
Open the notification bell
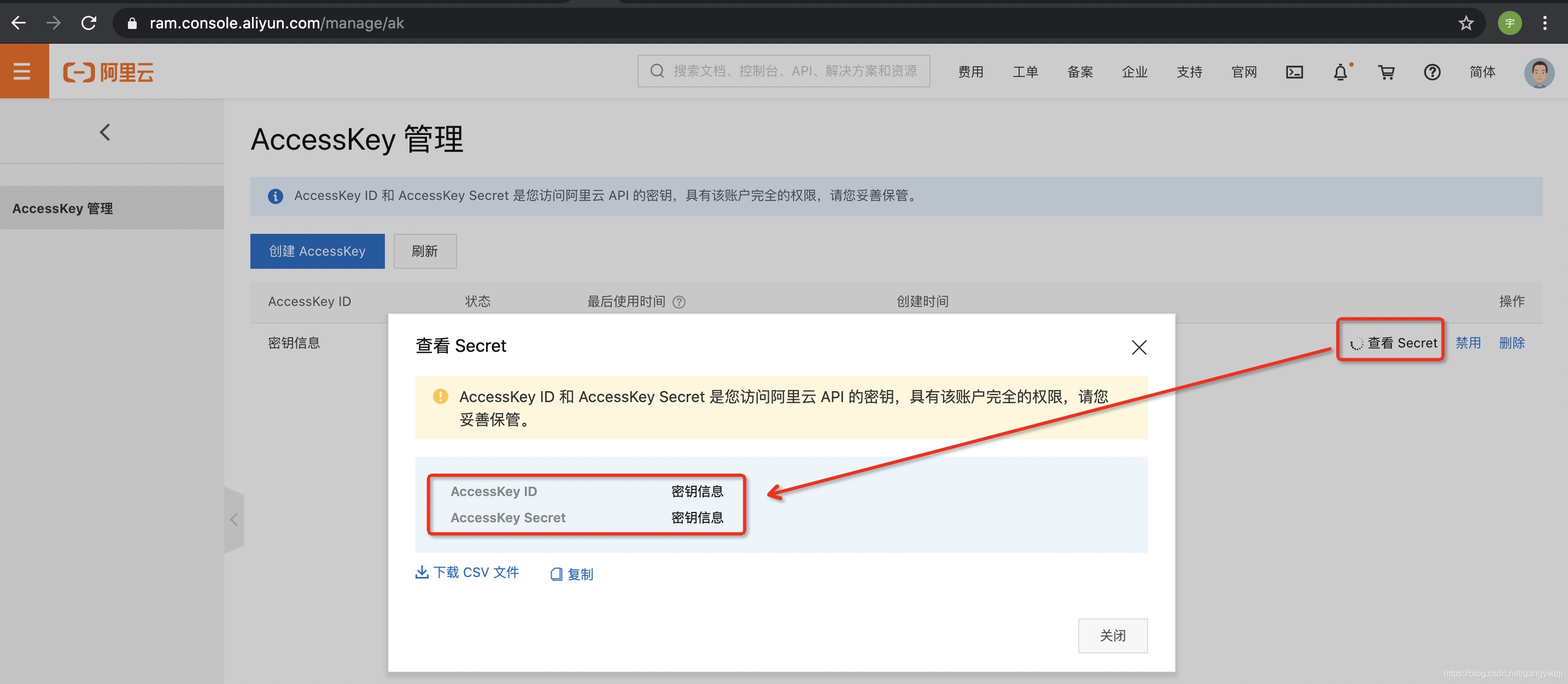click(x=1341, y=72)
